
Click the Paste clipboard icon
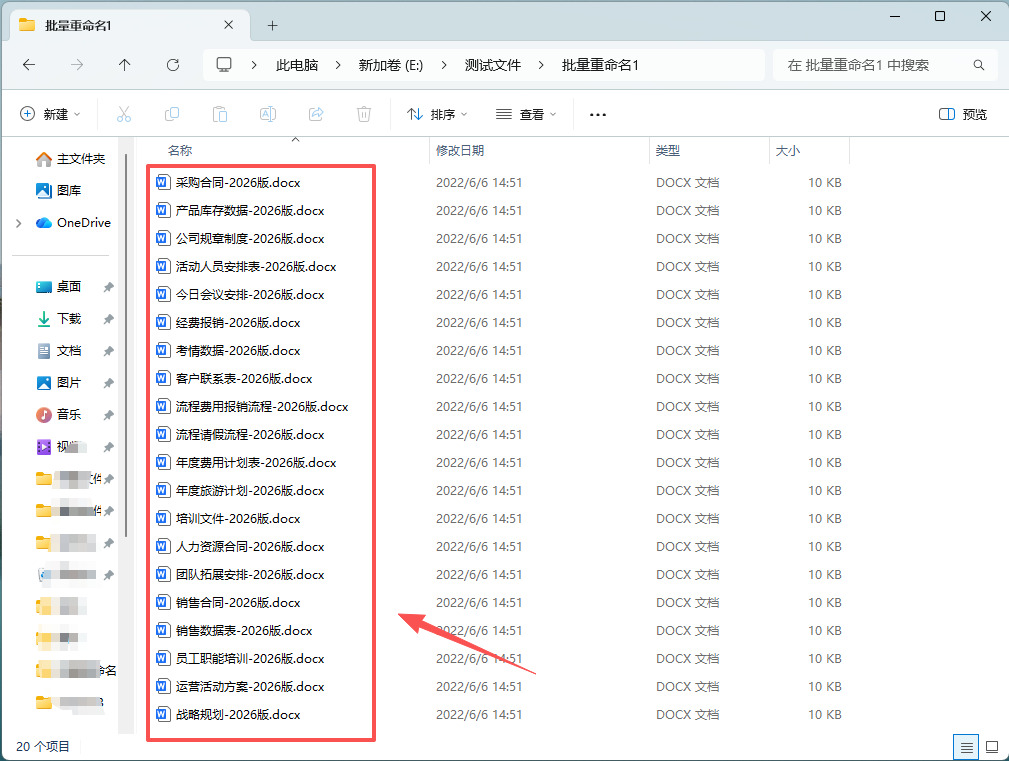(x=220, y=115)
